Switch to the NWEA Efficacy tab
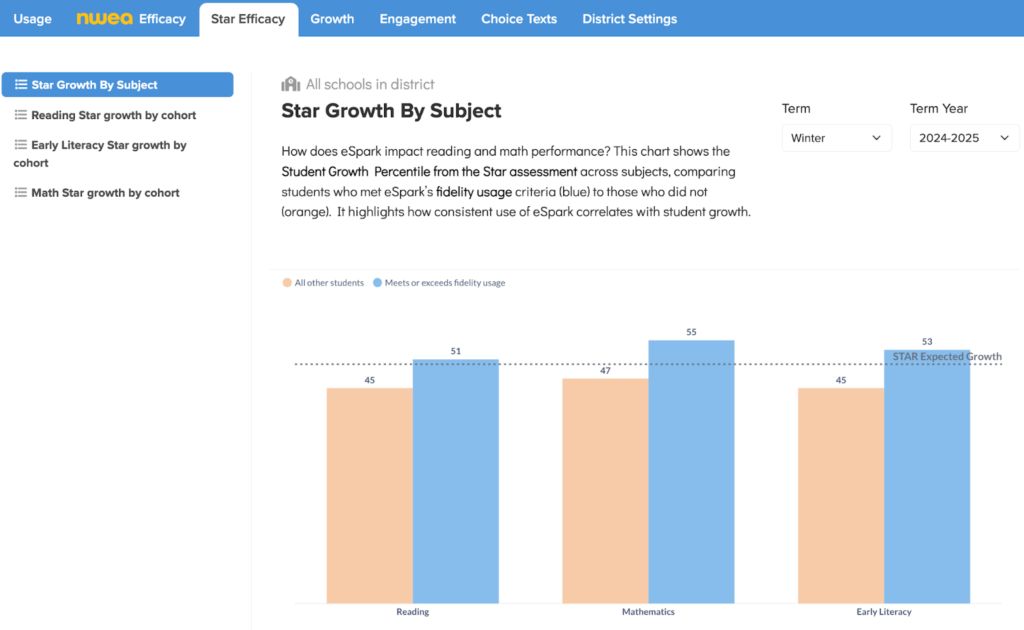The image size is (1024, 630). click(131, 19)
